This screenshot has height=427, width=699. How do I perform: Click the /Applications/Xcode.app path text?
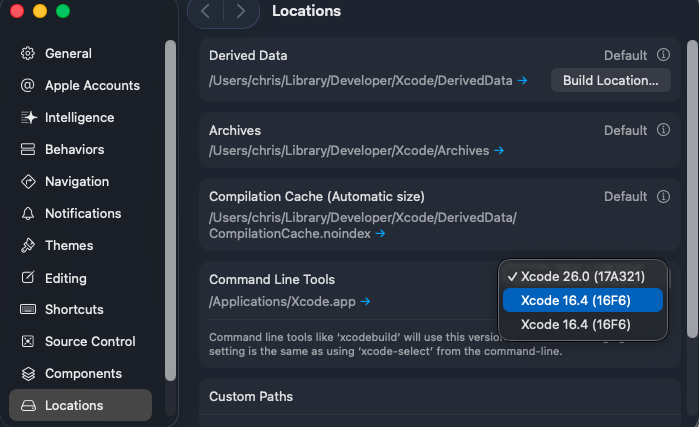click(x=282, y=302)
